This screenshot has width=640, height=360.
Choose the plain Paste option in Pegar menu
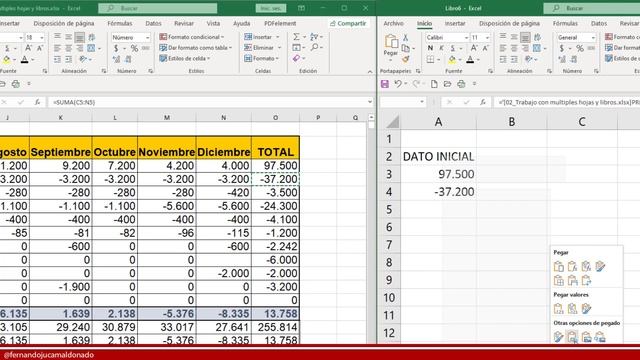(x=558, y=267)
